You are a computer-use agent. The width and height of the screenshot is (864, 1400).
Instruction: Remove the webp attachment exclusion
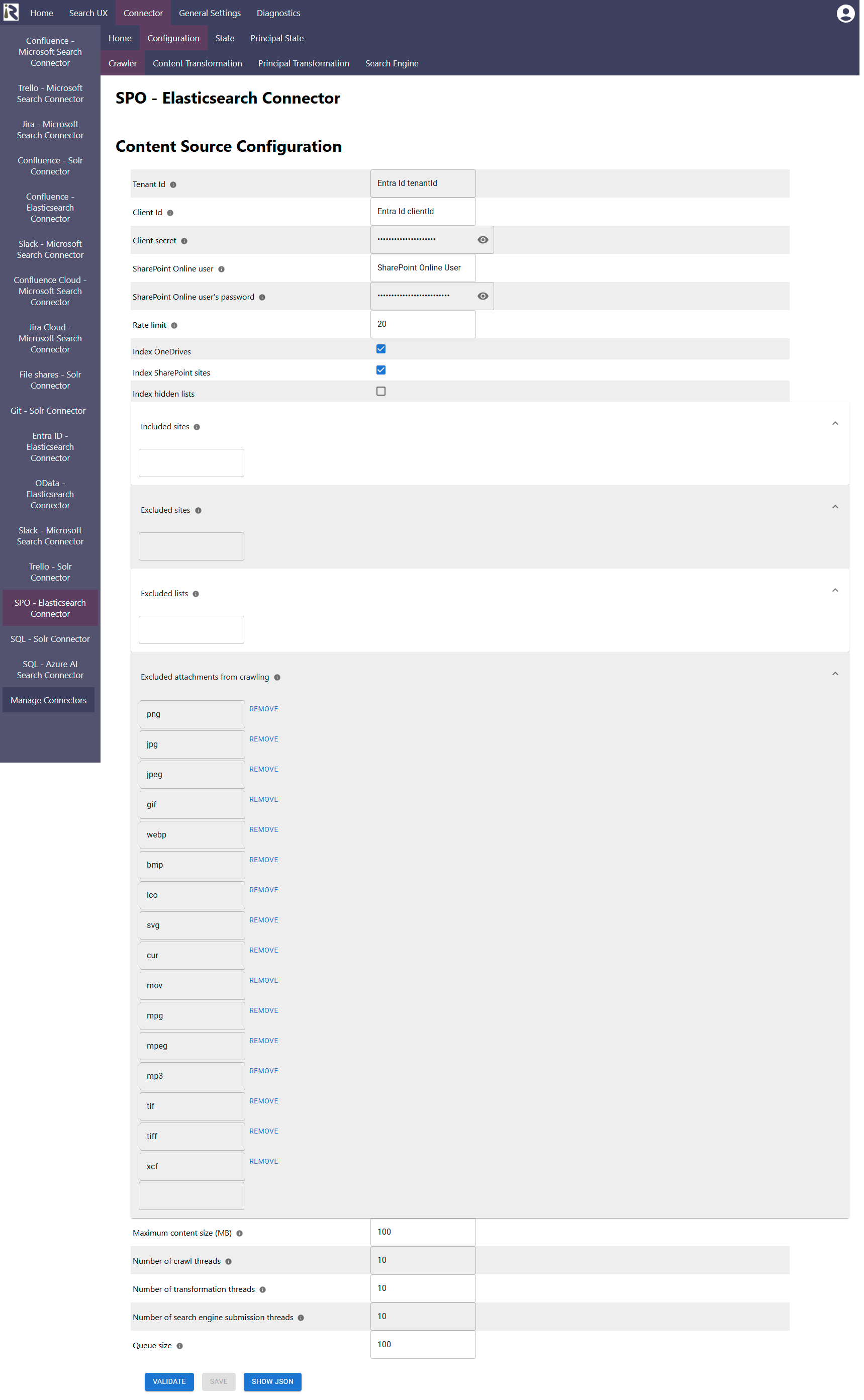[264, 830]
